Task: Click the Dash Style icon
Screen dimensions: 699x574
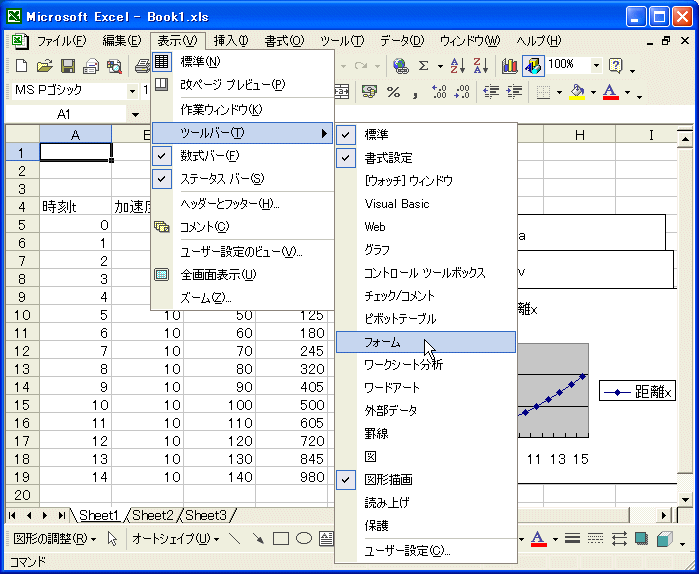Action: click(595, 539)
